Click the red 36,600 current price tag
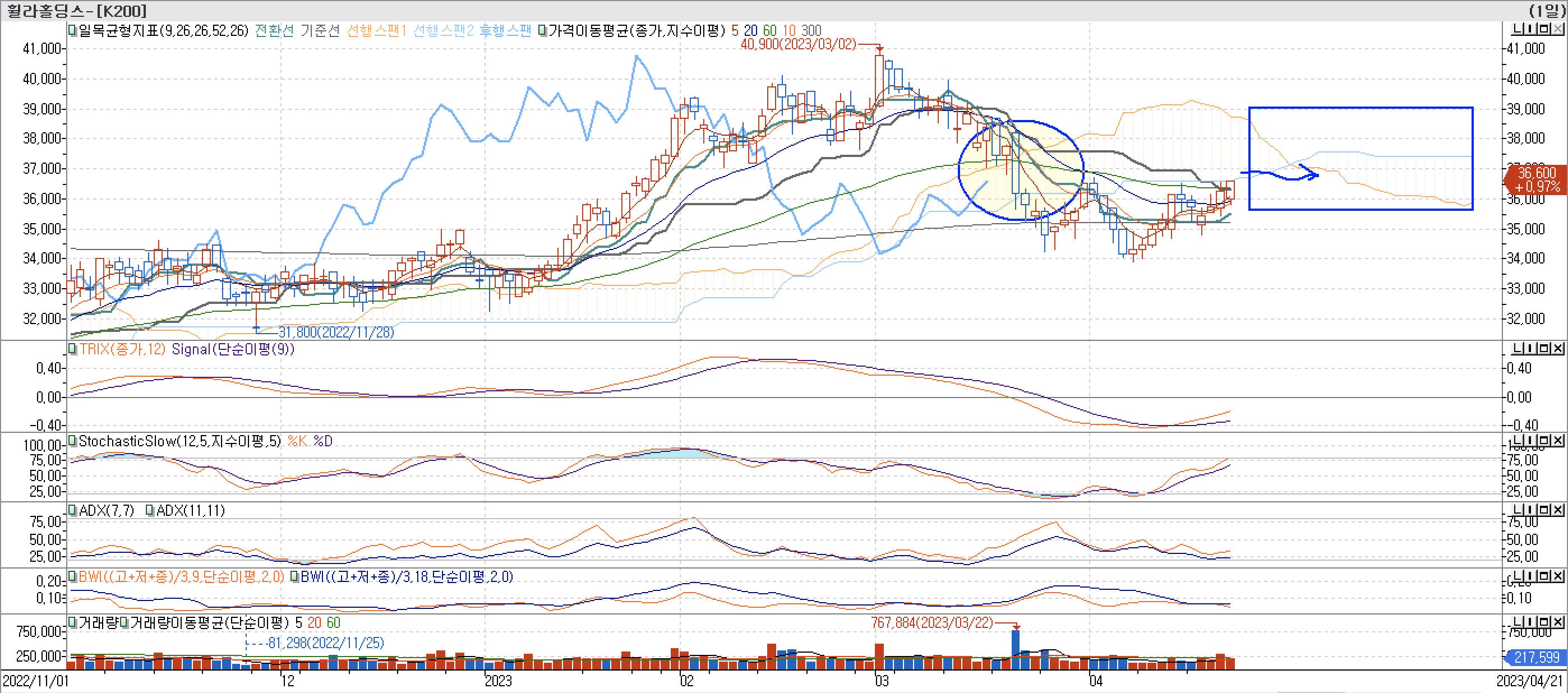The height and width of the screenshot is (693, 1568). click(1535, 179)
